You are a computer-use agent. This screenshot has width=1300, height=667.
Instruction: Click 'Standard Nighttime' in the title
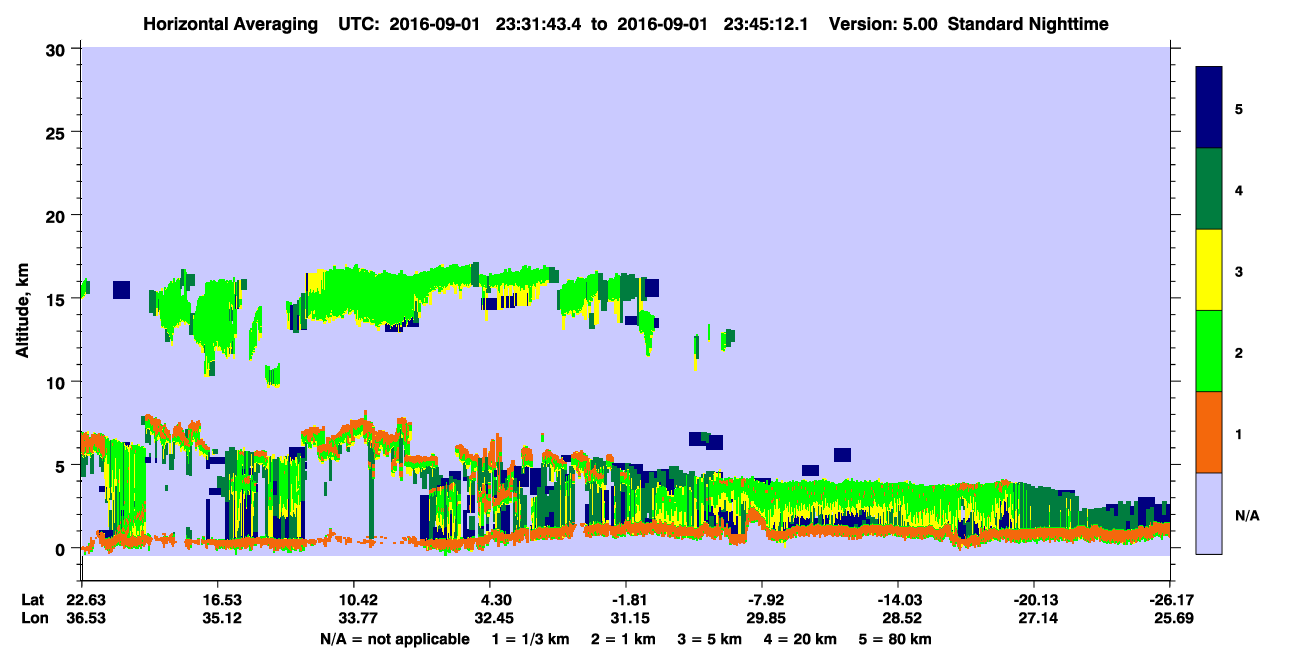(1028, 23)
